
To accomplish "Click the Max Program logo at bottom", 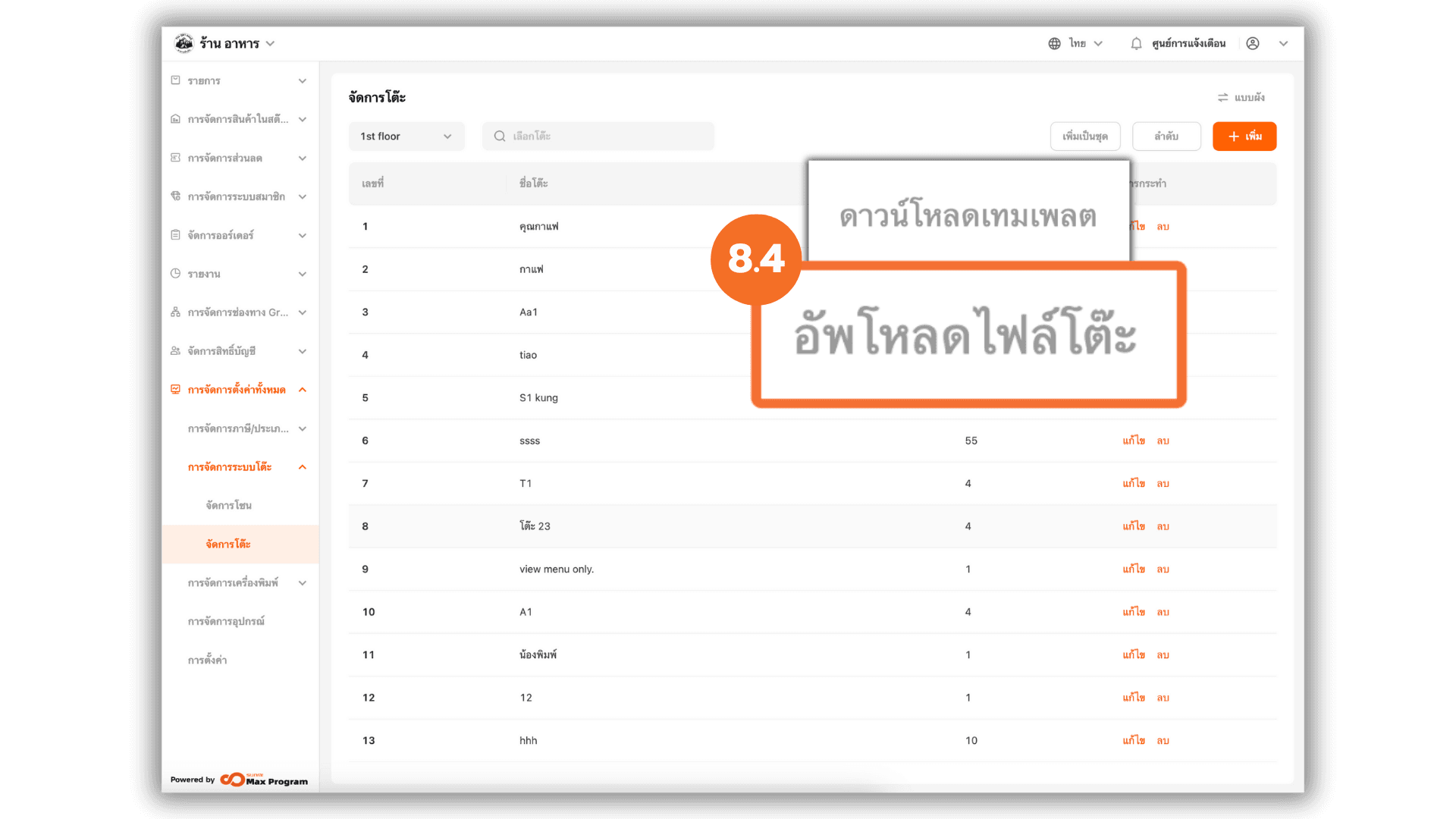I will click(264, 780).
